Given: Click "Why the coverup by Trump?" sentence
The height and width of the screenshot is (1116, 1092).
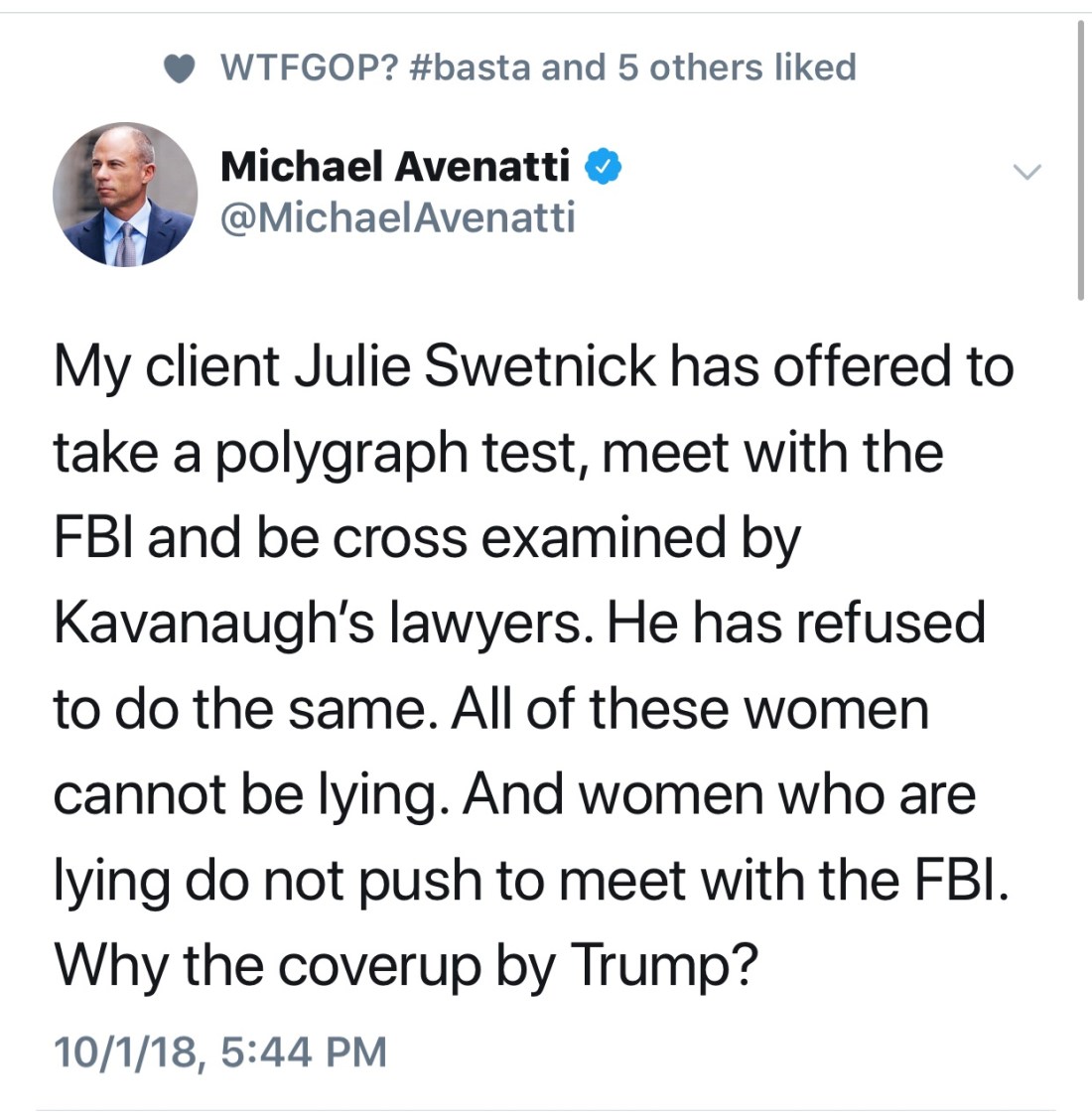Looking at the screenshot, I should 405,963.
